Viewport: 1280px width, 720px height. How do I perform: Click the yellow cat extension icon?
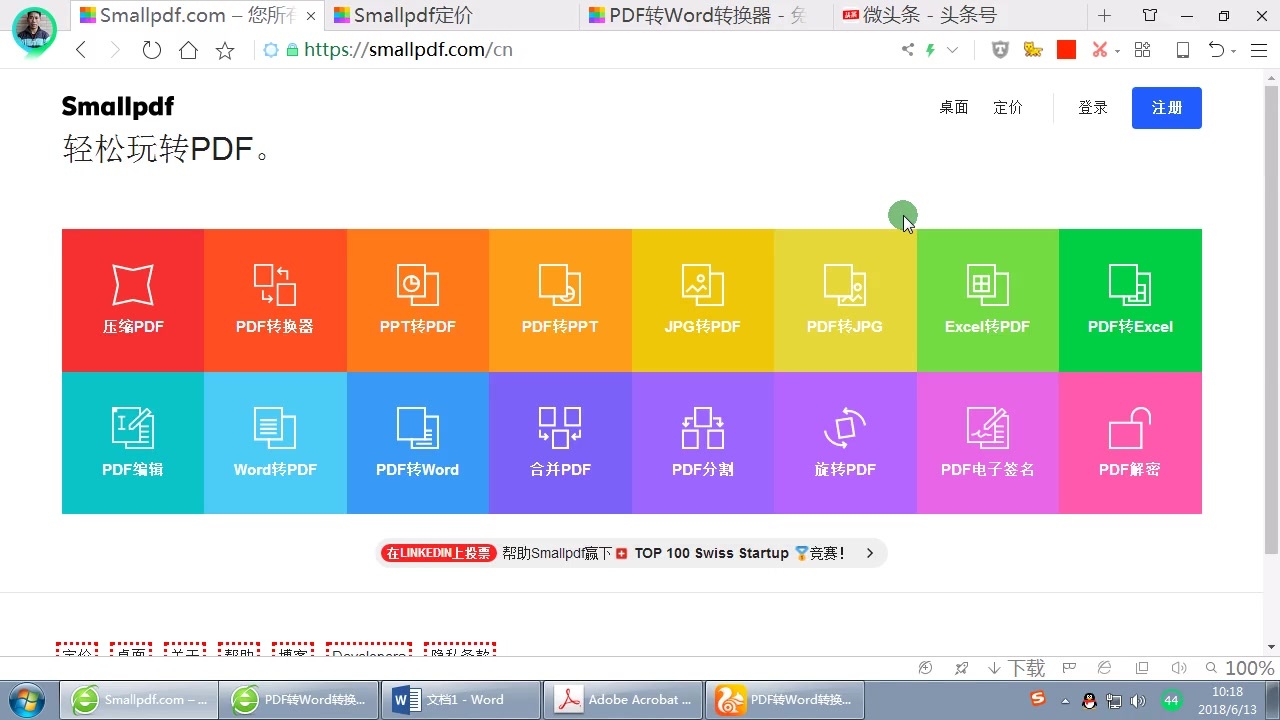[1033, 50]
